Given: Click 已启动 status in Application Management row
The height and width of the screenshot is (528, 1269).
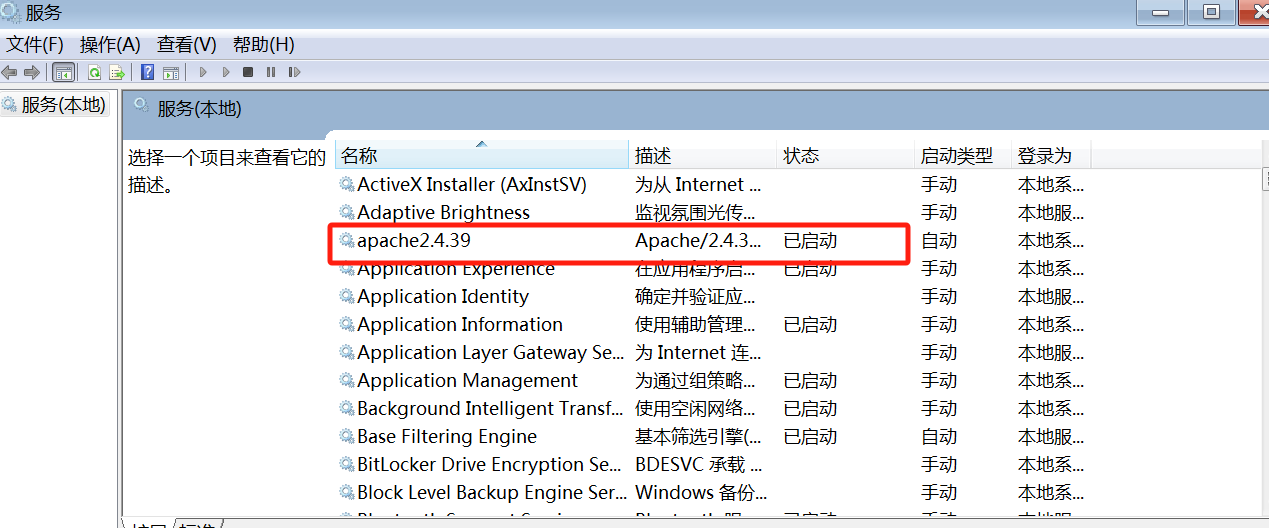Looking at the screenshot, I should coord(810,380).
